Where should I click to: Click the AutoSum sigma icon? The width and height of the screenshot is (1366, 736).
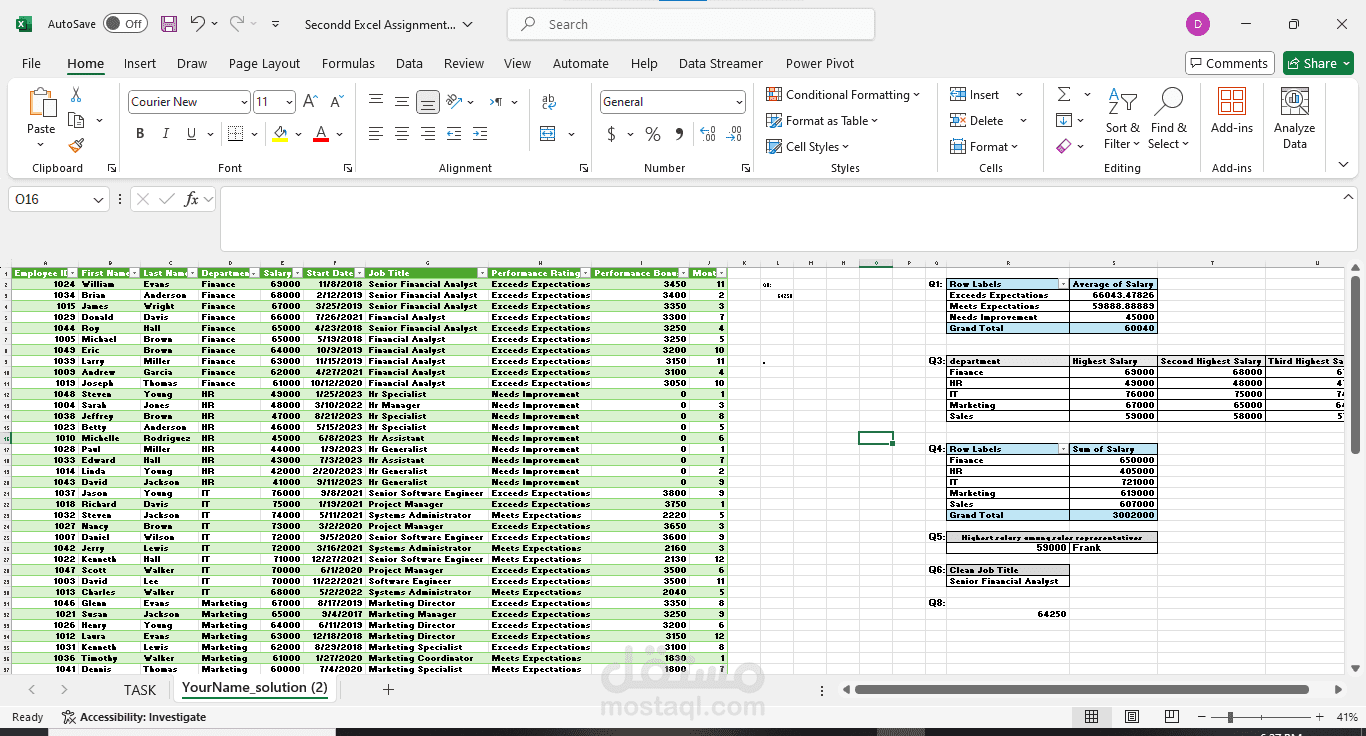[x=1064, y=94]
